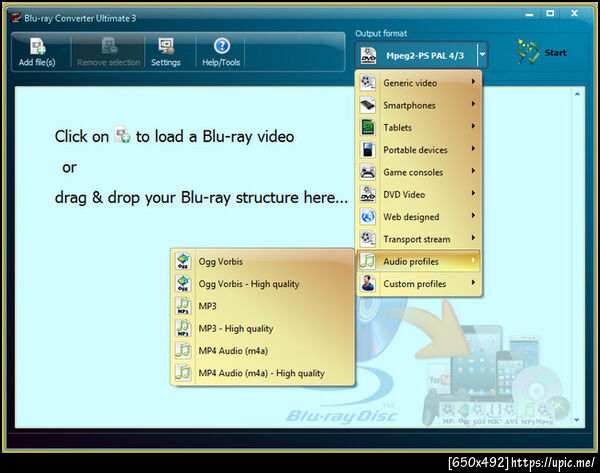Screen dimensions: 600x473
Task: Click the Remove selection label
Action: click(109, 62)
